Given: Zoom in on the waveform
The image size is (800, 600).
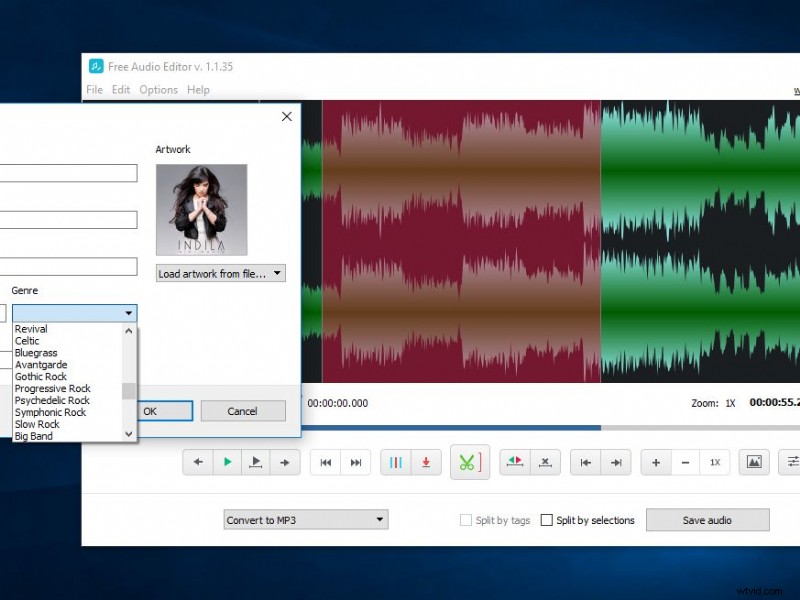Looking at the screenshot, I should click(x=655, y=462).
